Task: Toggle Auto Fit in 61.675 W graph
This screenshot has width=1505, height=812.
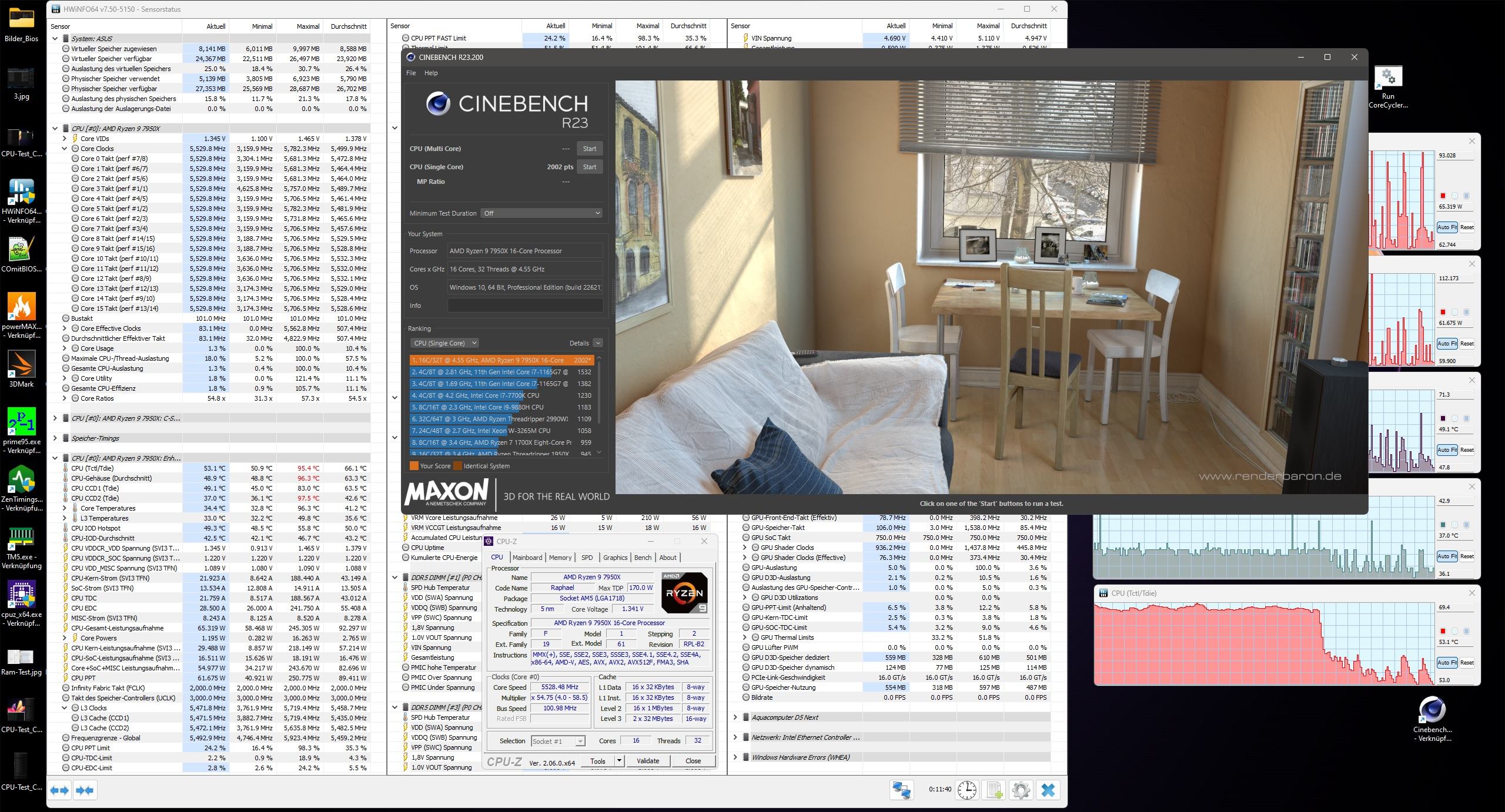Action: [1447, 343]
